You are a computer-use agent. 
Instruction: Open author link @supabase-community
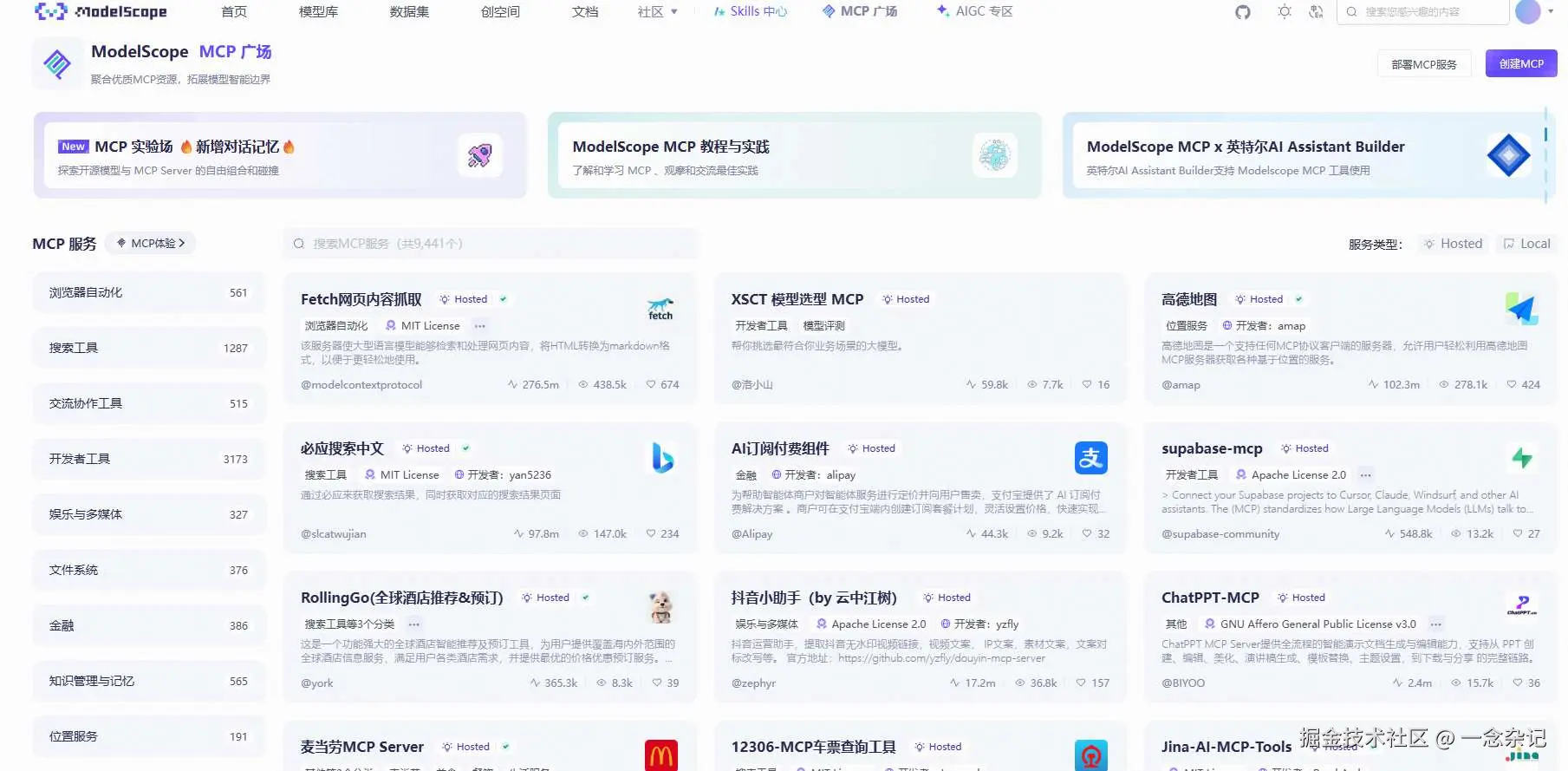pyautogui.click(x=1220, y=534)
